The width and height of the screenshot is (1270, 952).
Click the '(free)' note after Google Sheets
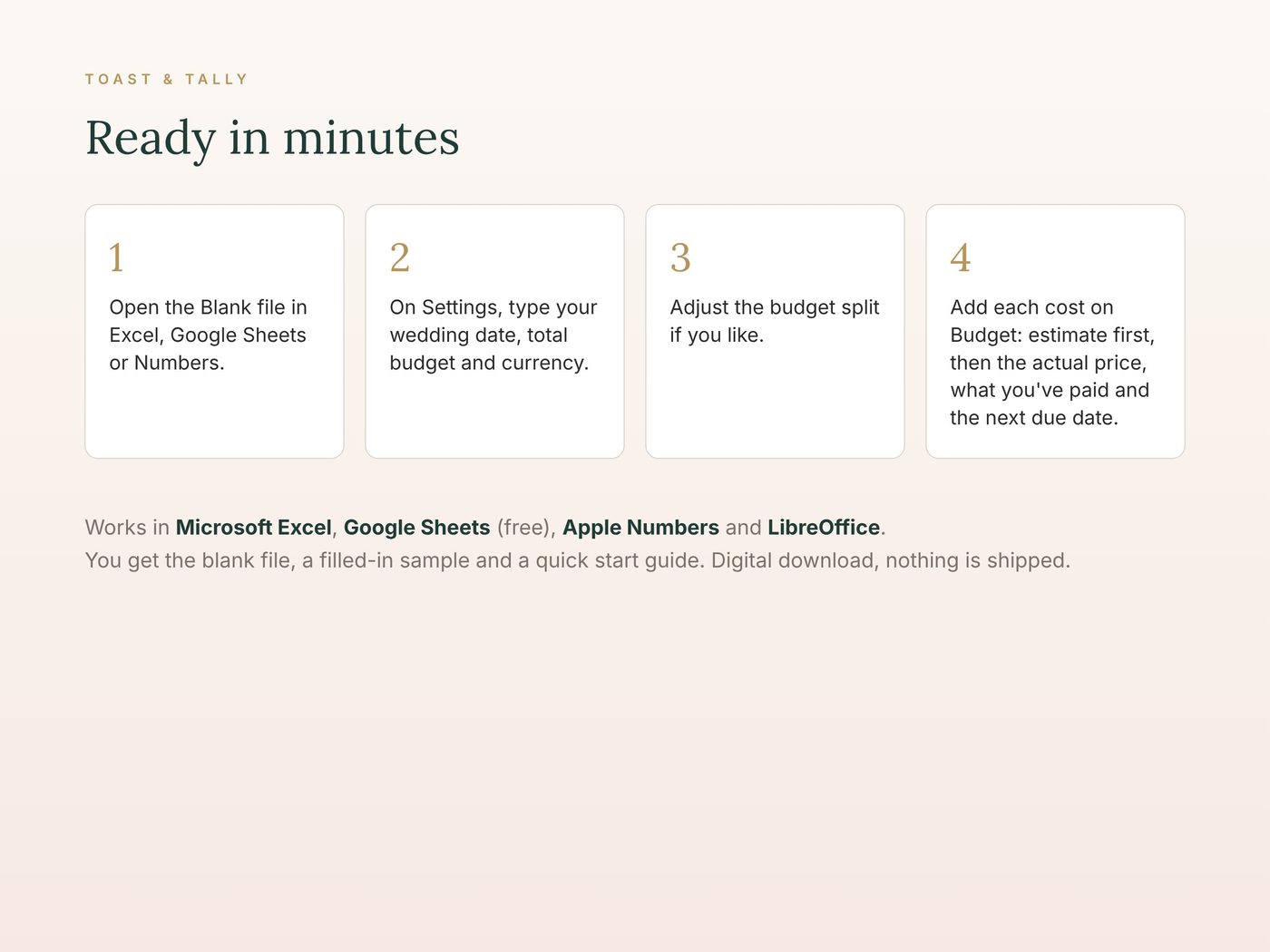pos(523,528)
